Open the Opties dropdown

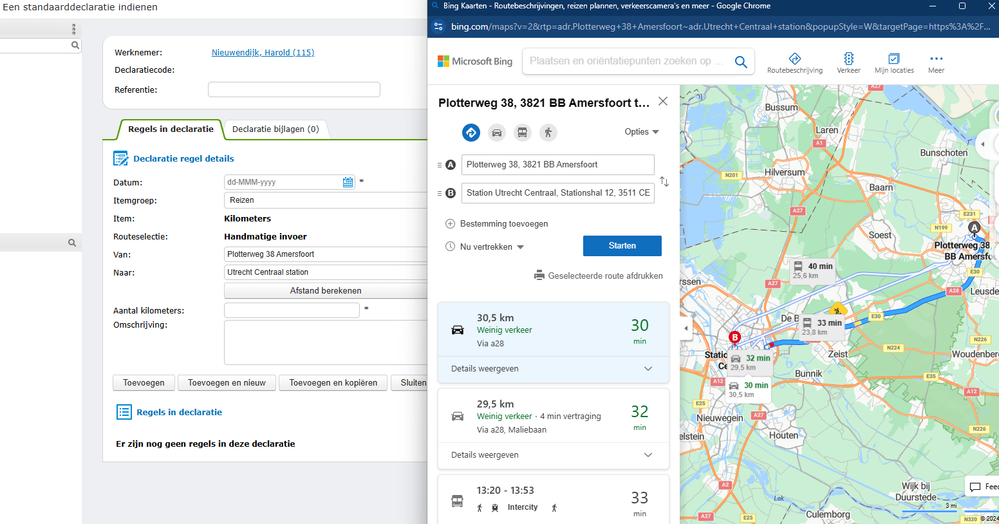pos(641,132)
